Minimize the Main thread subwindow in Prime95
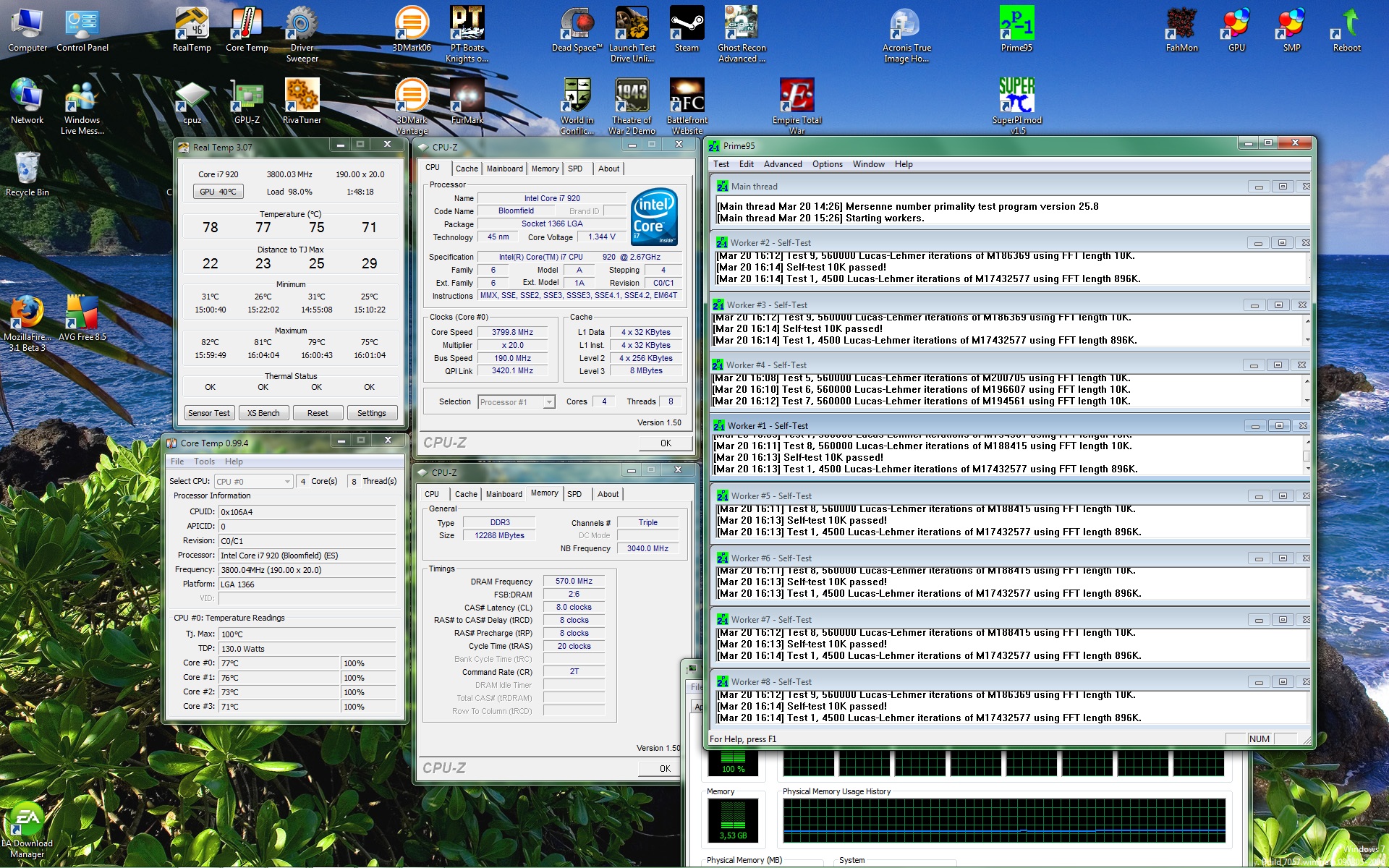 (x=1259, y=187)
